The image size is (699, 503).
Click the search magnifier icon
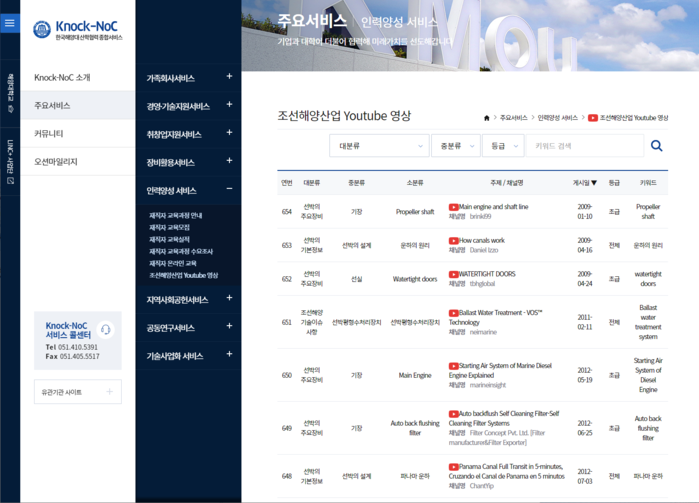[x=656, y=146]
